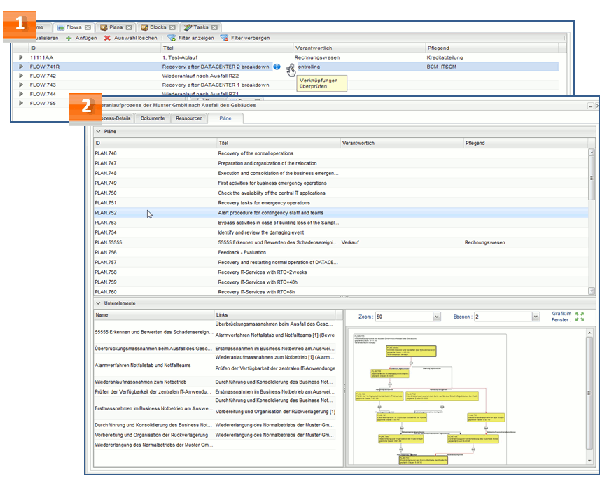Select 'Alarmverfahren Notfallstab und Notfallteams' in Name list

[154, 365]
